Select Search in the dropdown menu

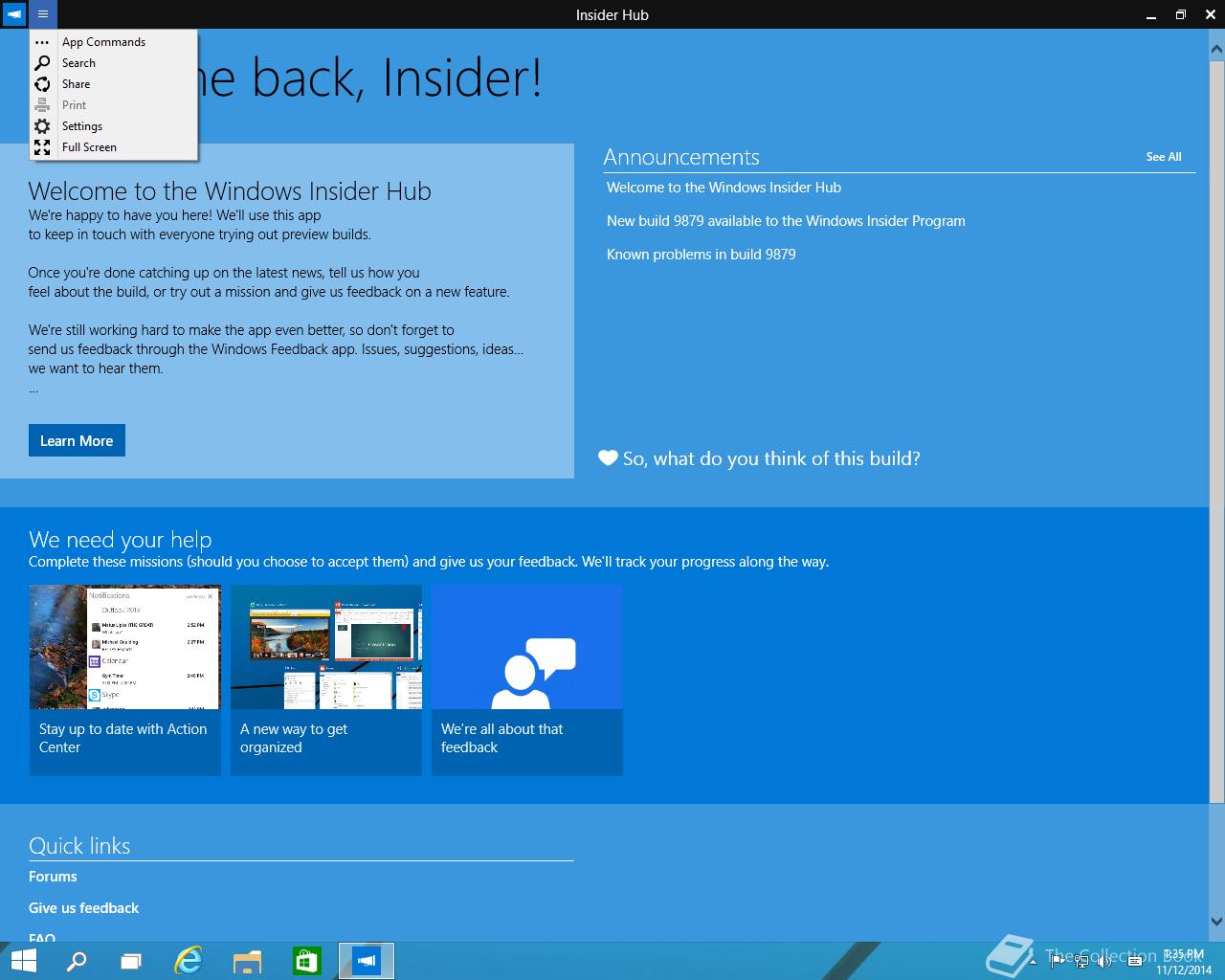pyautogui.click(x=114, y=63)
